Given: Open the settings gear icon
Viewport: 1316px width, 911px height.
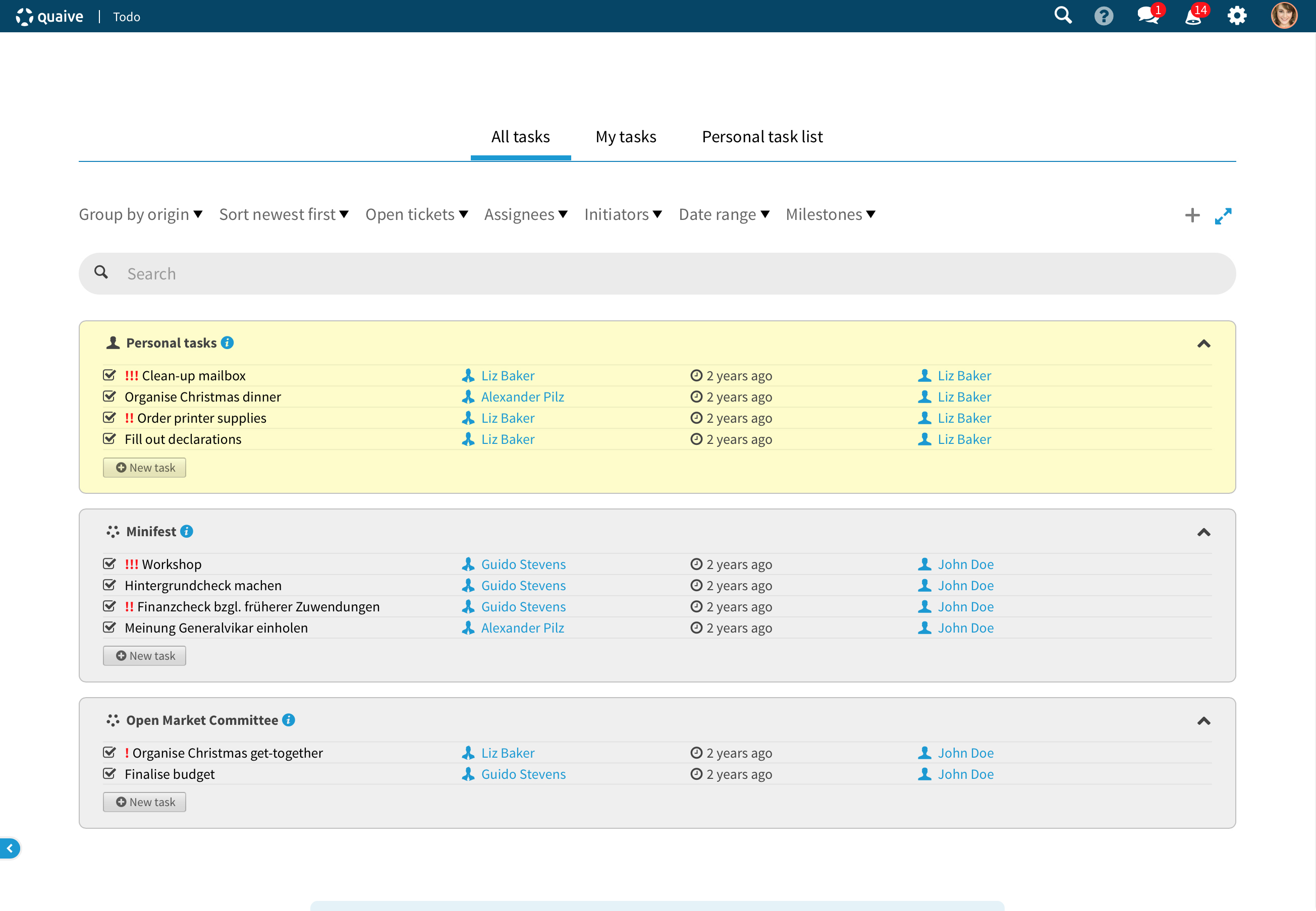Looking at the screenshot, I should point(1237,16).
